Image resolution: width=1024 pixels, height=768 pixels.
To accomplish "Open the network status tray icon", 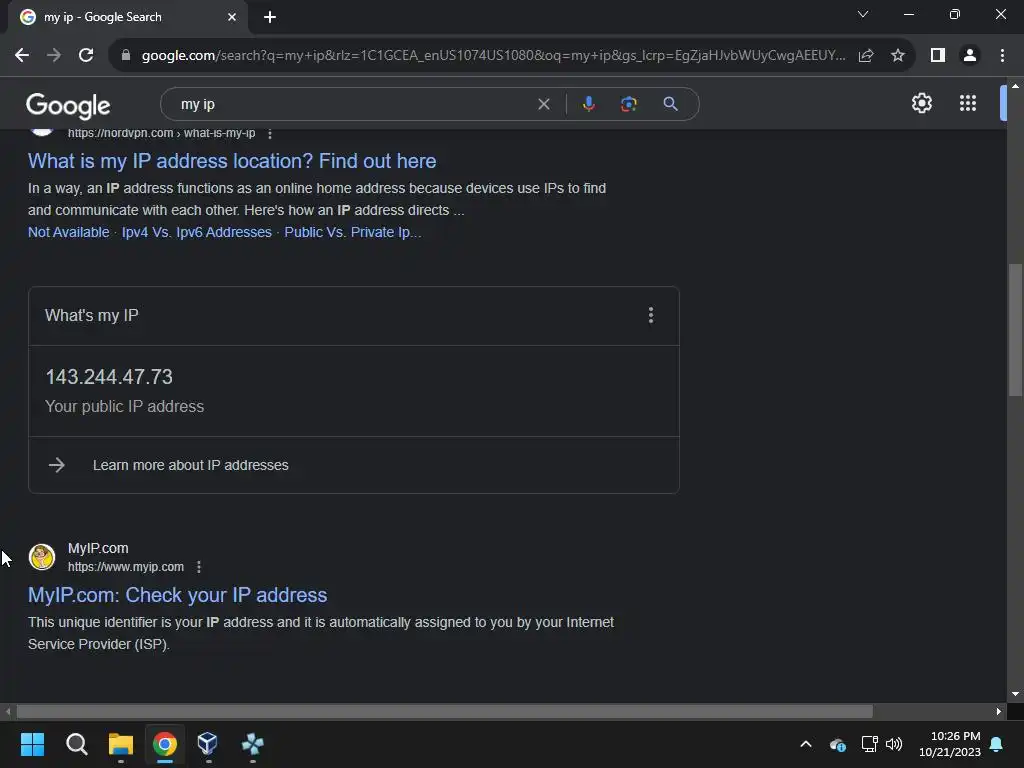I will pos(869,744).
